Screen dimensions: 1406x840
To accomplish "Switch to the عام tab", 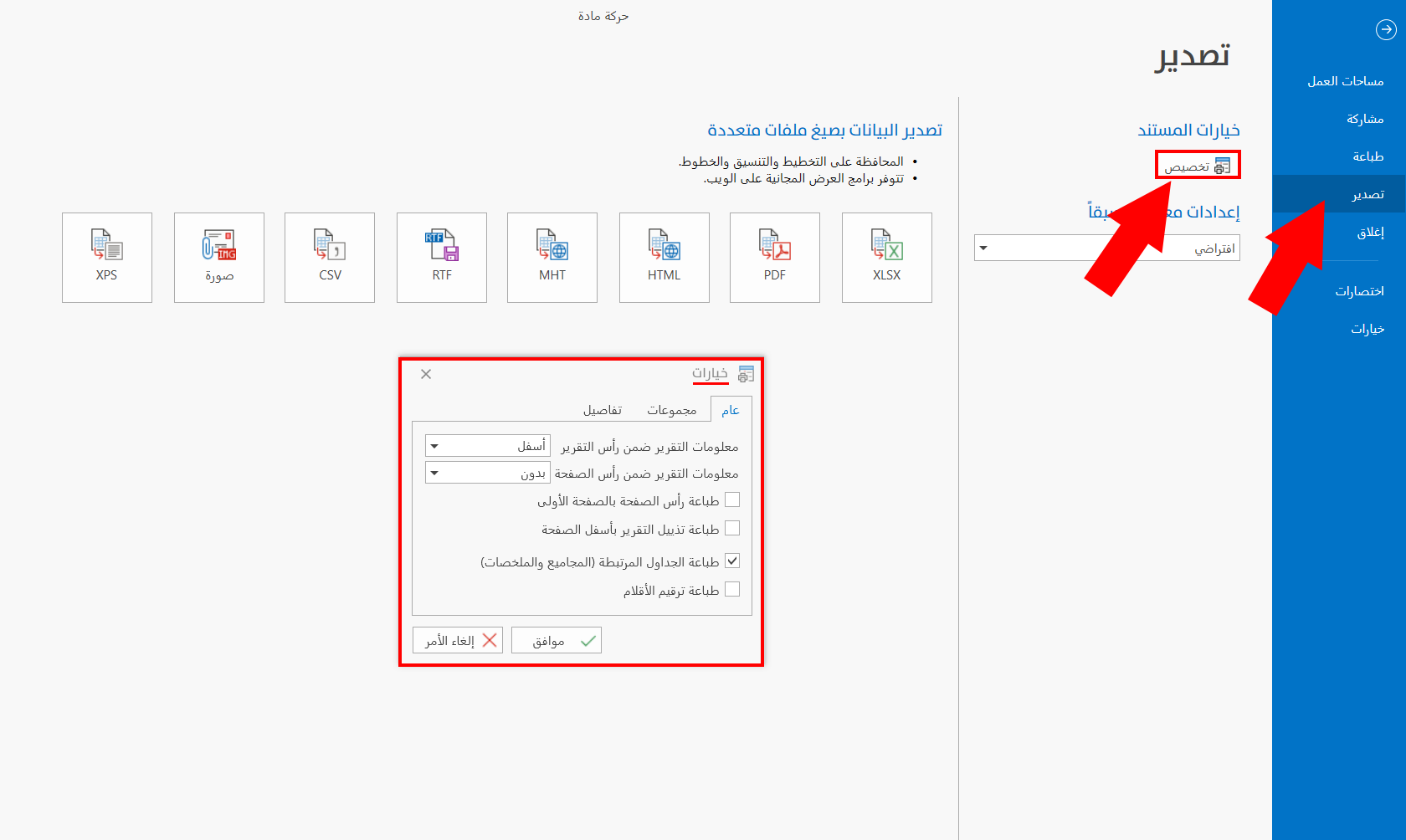I will 731,409.
